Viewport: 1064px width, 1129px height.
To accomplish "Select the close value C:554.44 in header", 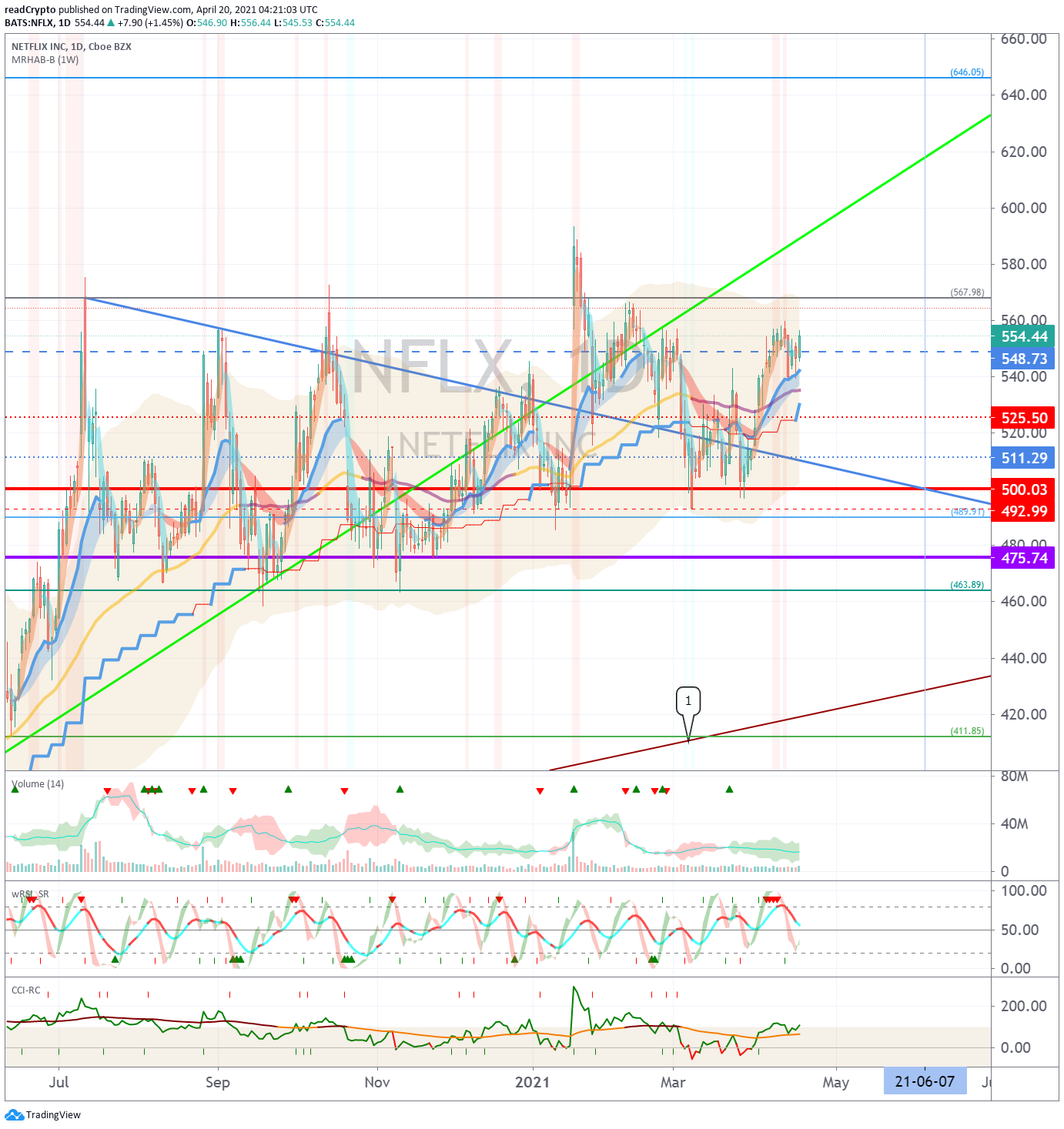I will [336, 23].
